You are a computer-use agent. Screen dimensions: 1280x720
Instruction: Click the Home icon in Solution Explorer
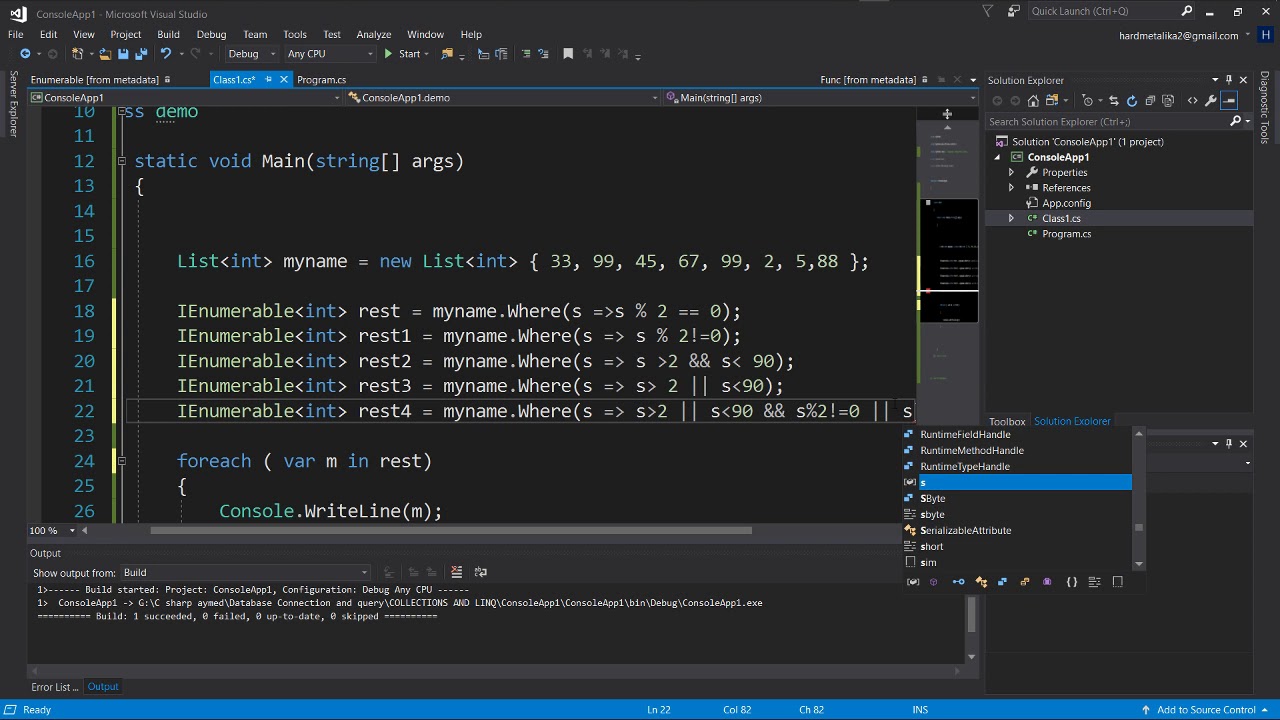click(x=1033, y=101)
